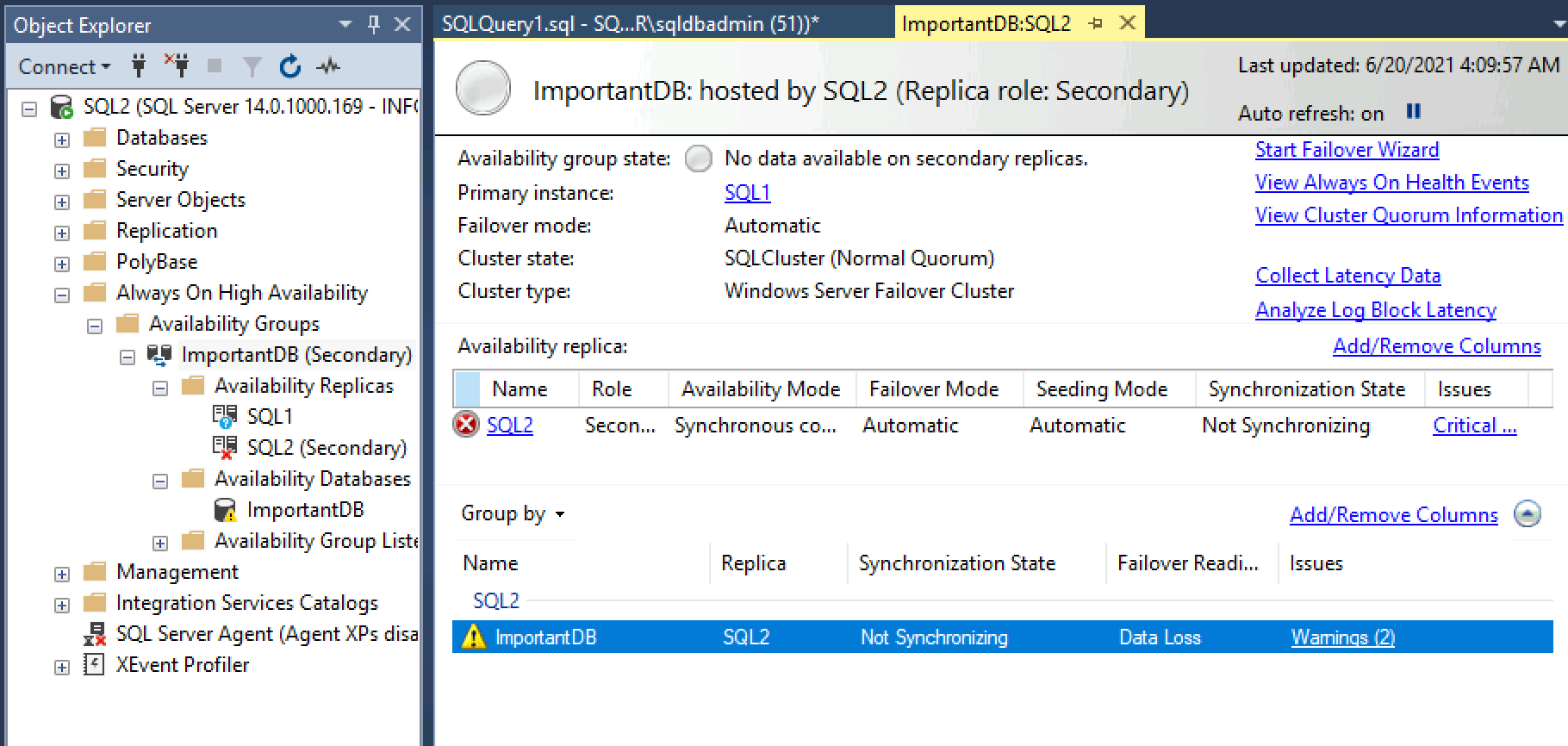
Task: Pause auto refresh with the pause icon
Action: [x=1413, y=111]
